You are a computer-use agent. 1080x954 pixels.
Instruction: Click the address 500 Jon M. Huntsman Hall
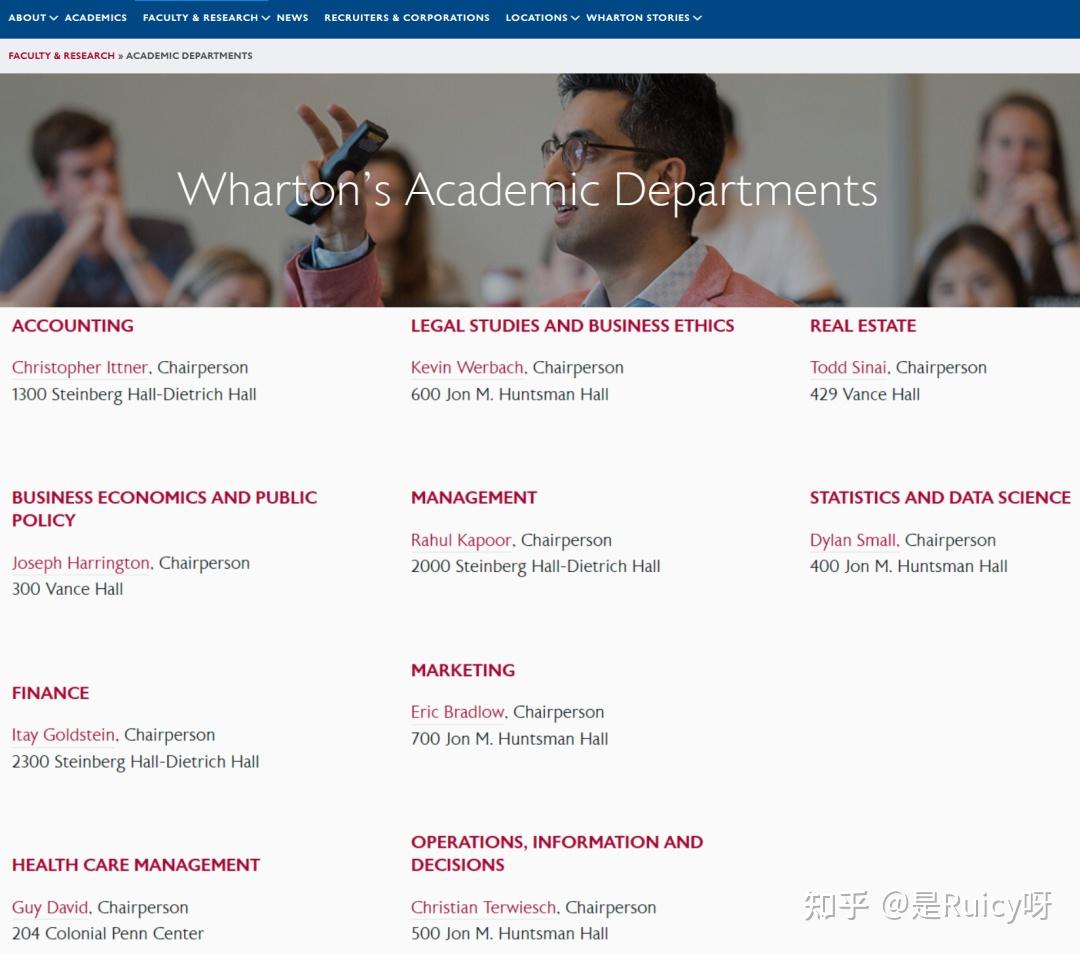(x=510, y=934)
